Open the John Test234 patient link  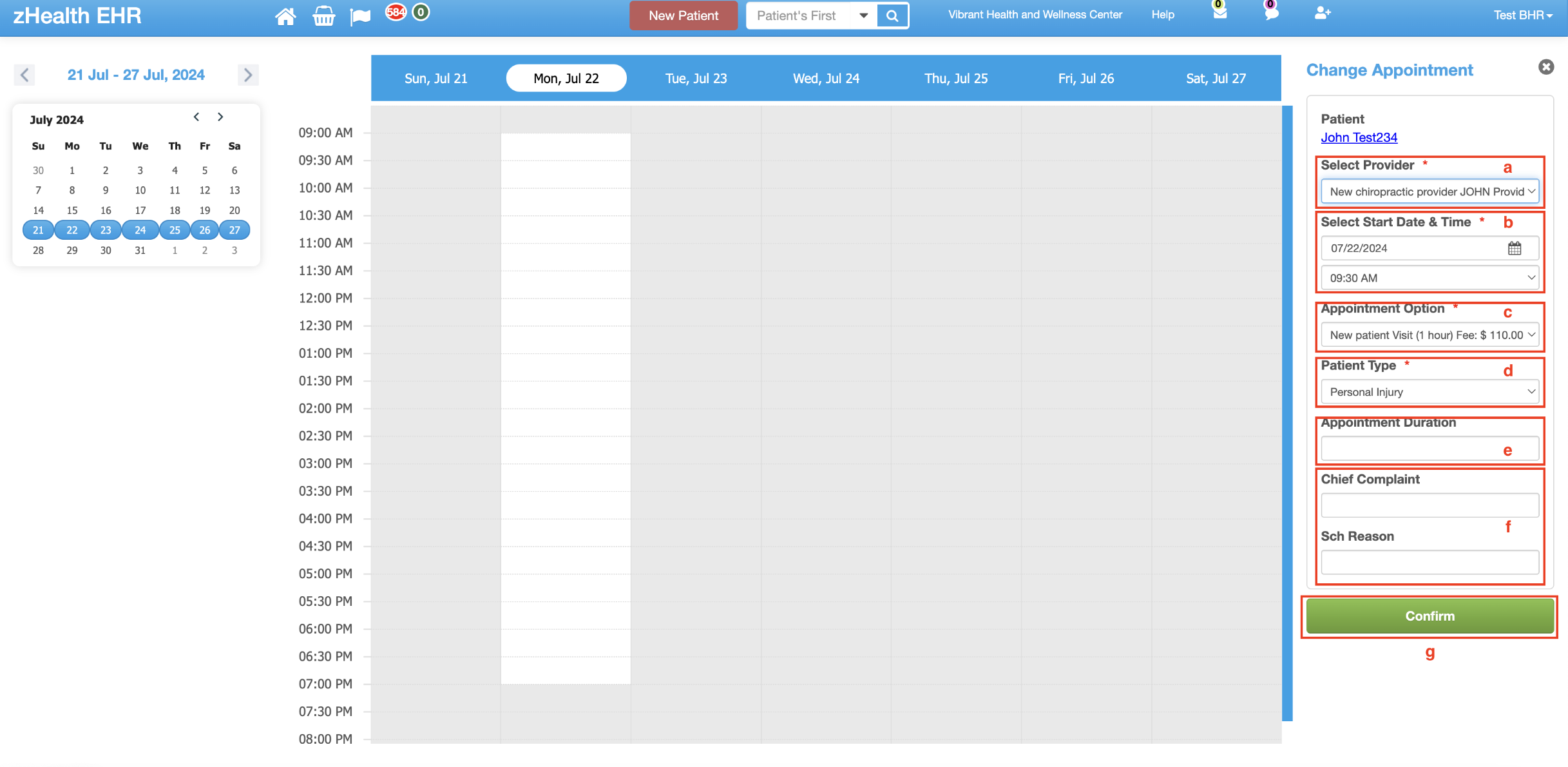1359,137
